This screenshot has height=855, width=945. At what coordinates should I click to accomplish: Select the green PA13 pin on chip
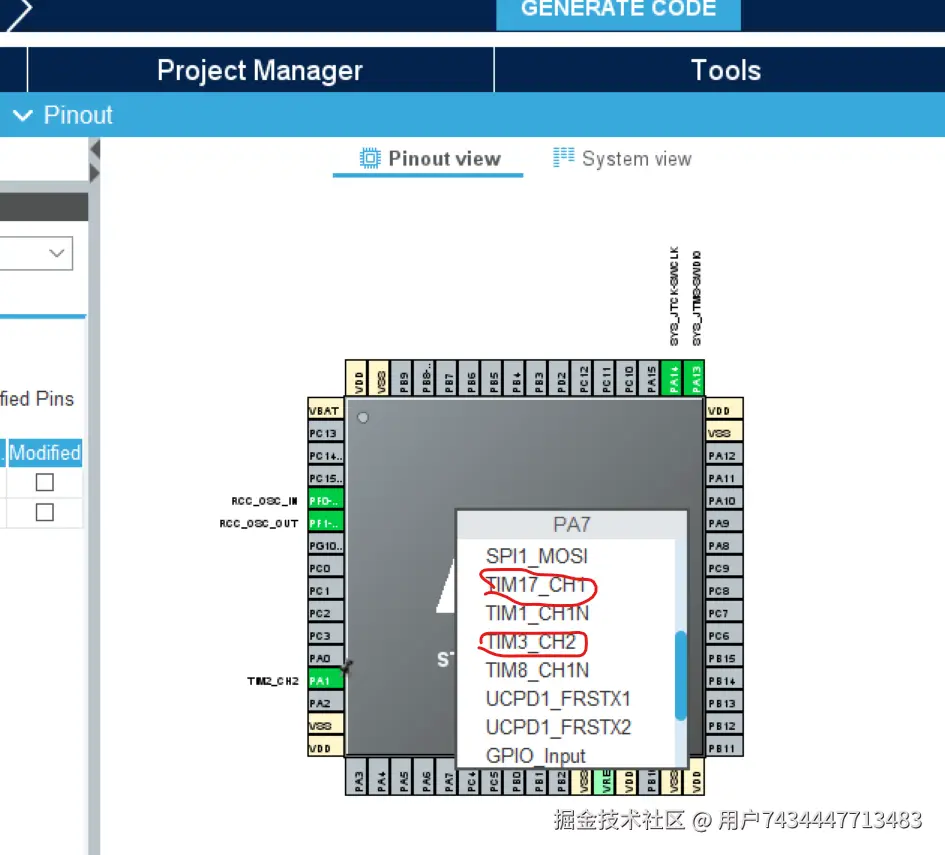point(695,378)
